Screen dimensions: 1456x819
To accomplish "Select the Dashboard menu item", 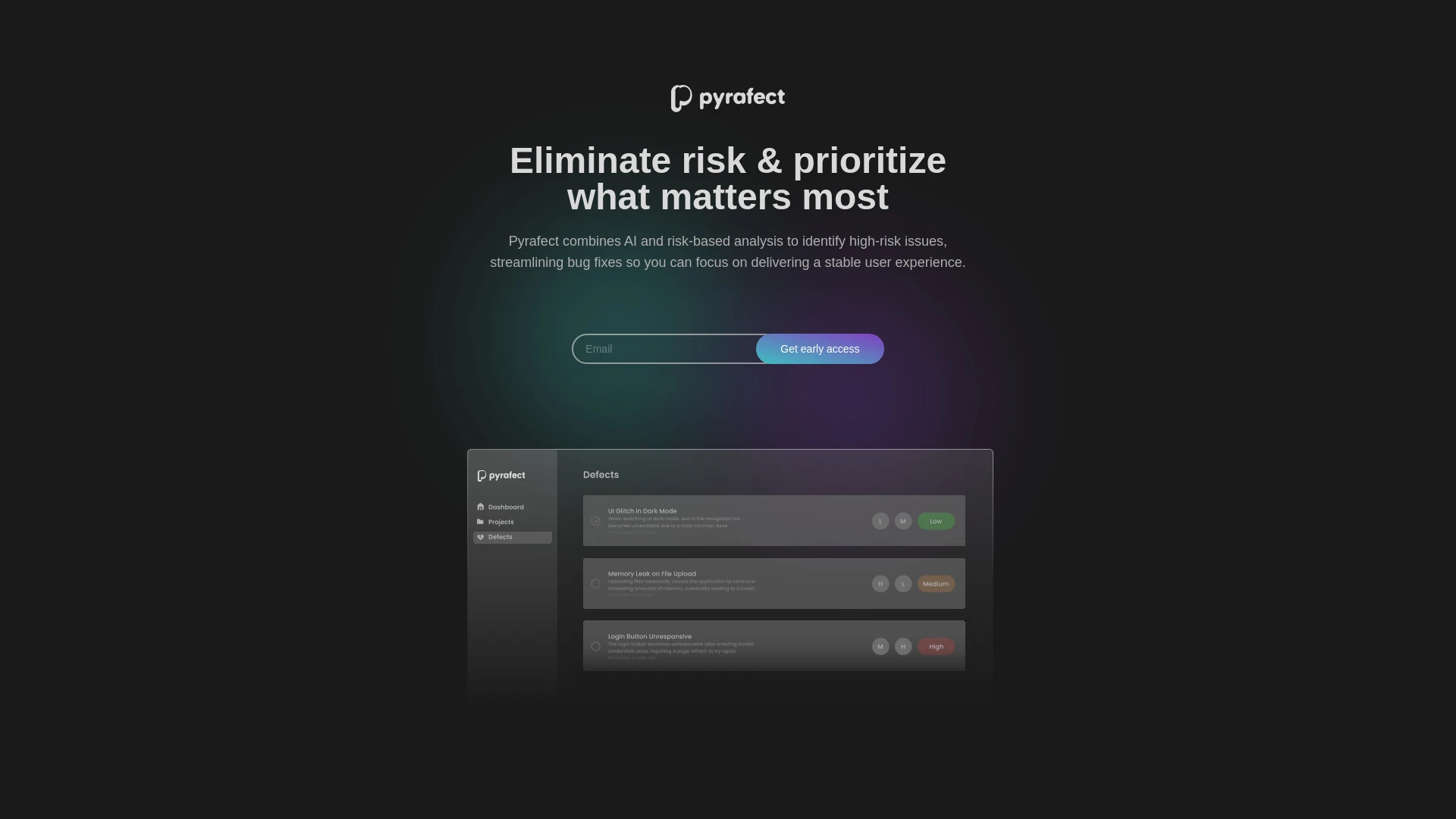I will click(505, 507).
